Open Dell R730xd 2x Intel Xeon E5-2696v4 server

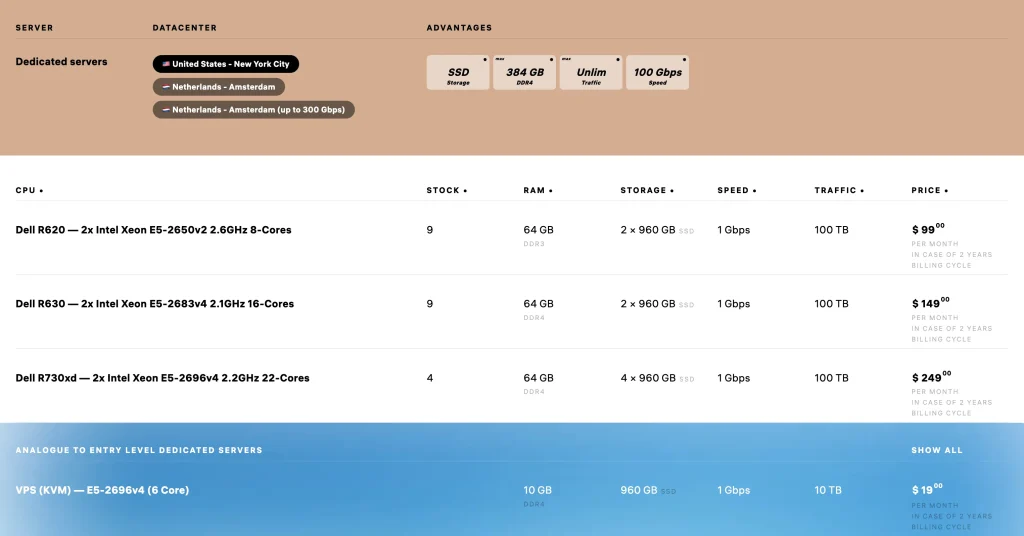163,378
